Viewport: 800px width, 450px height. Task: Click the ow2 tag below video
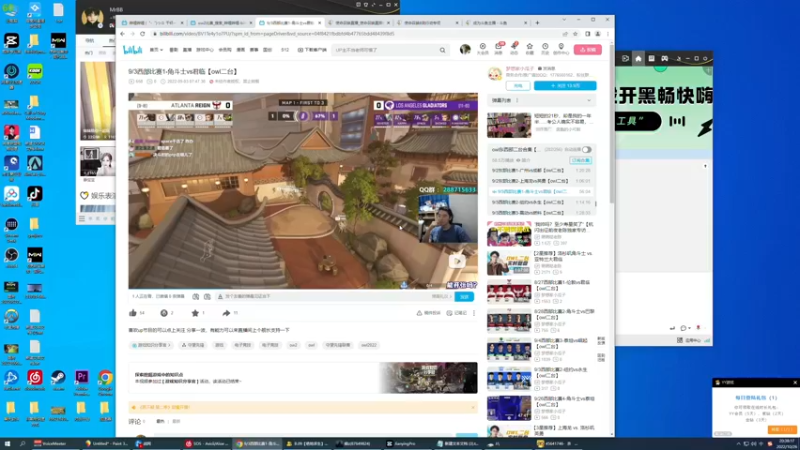pyautogui.click(x=293, y=345)
